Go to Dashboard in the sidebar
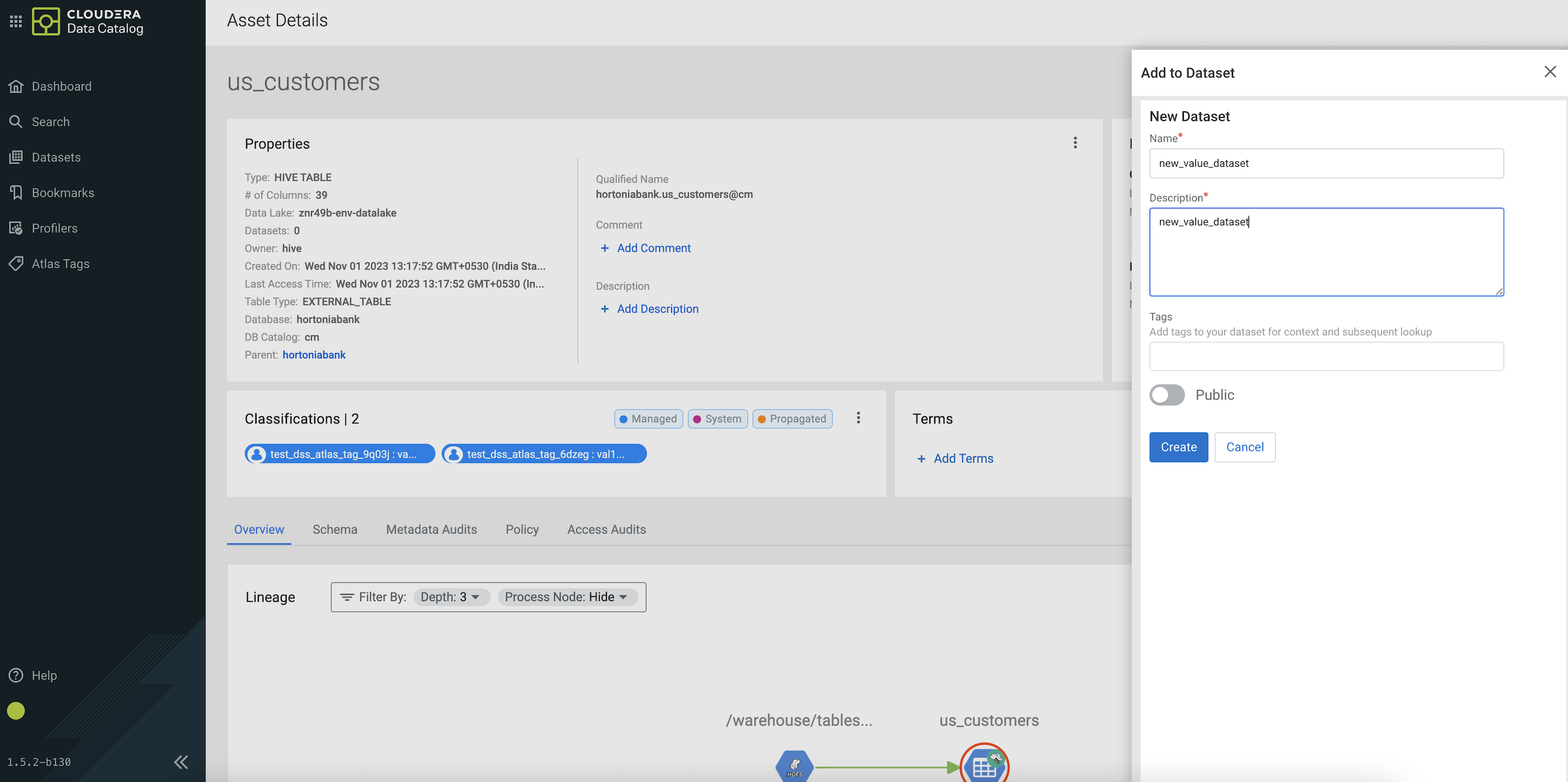 point(61,87)
